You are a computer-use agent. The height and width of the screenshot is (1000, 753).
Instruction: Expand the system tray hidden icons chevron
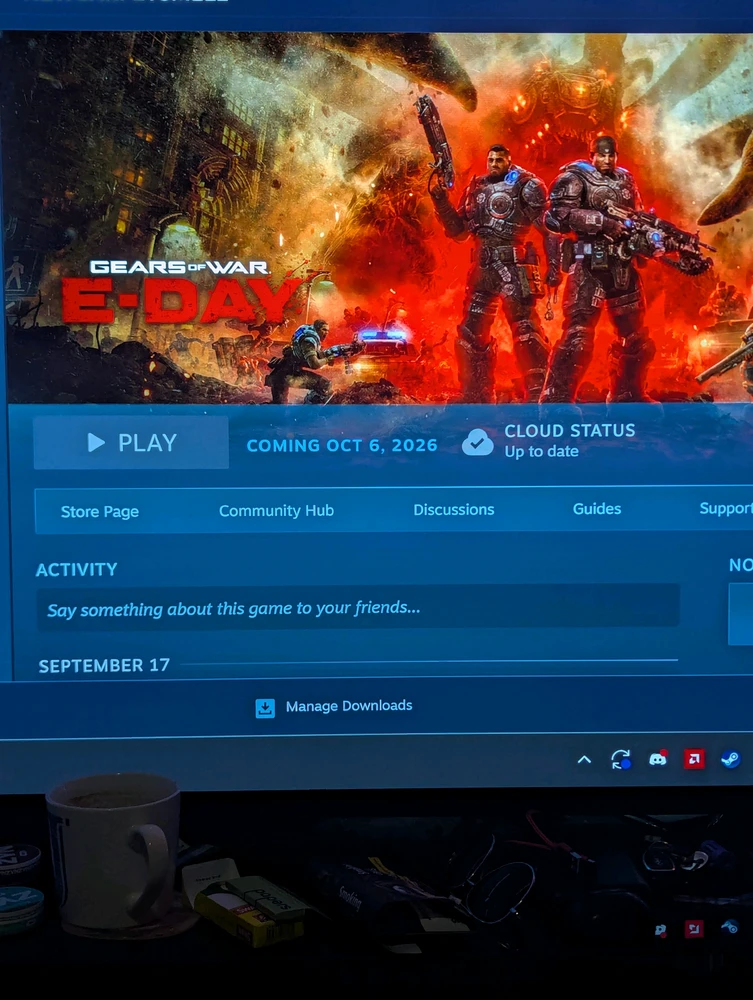coord(584,760)
